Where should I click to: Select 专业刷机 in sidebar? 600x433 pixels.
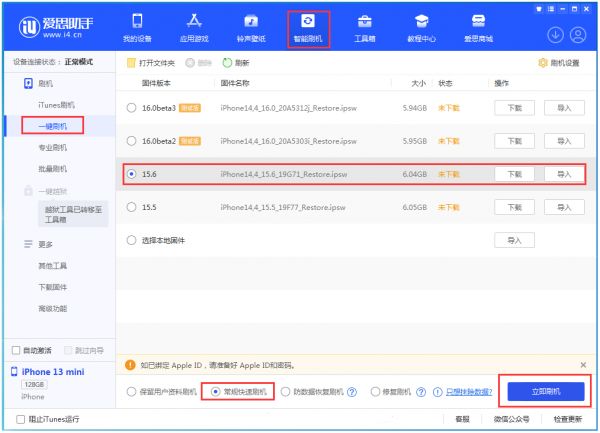click(52, 148)
